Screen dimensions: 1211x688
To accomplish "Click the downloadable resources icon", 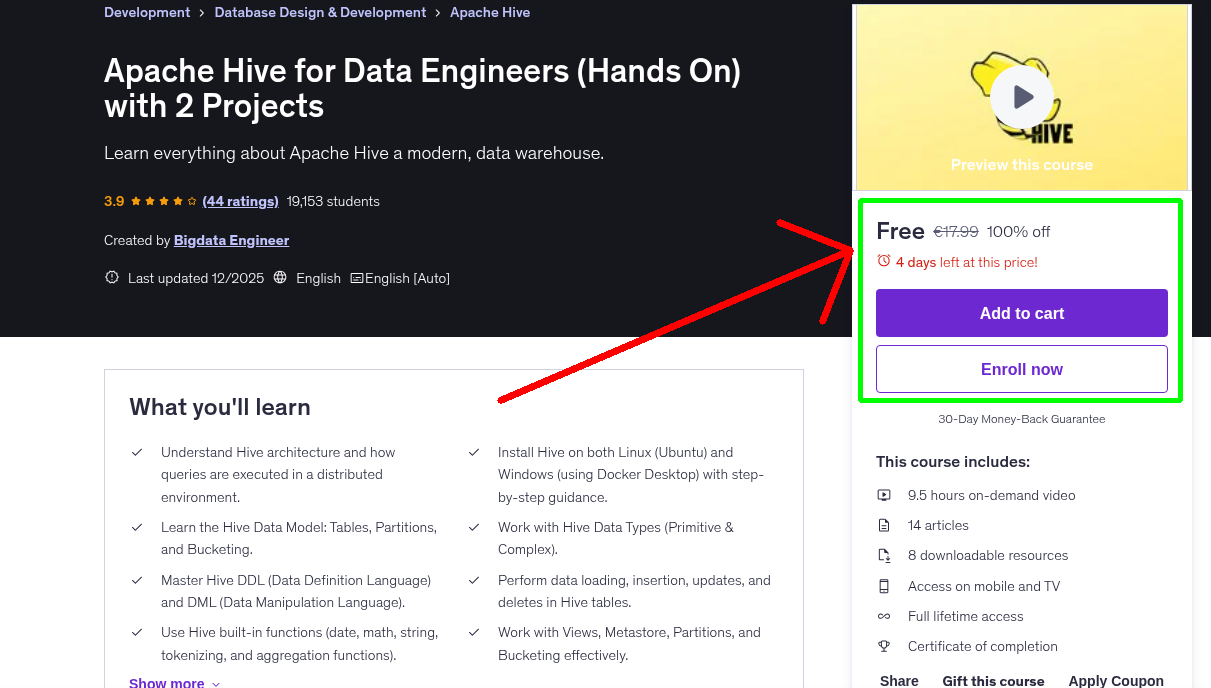I will pos(884,555).
